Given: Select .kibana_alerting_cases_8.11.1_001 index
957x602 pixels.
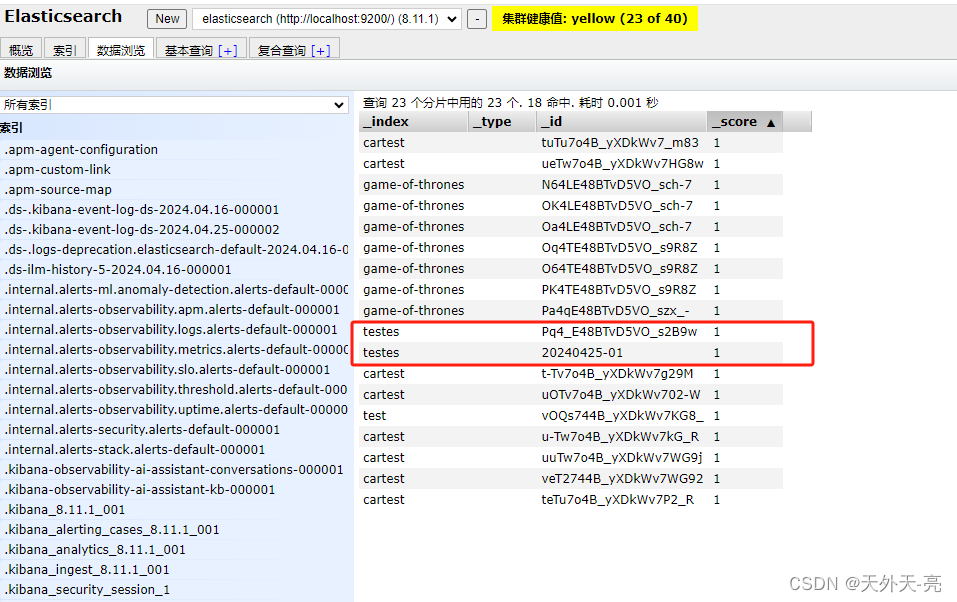Looking at the screenshot, I should click(112, 530).
